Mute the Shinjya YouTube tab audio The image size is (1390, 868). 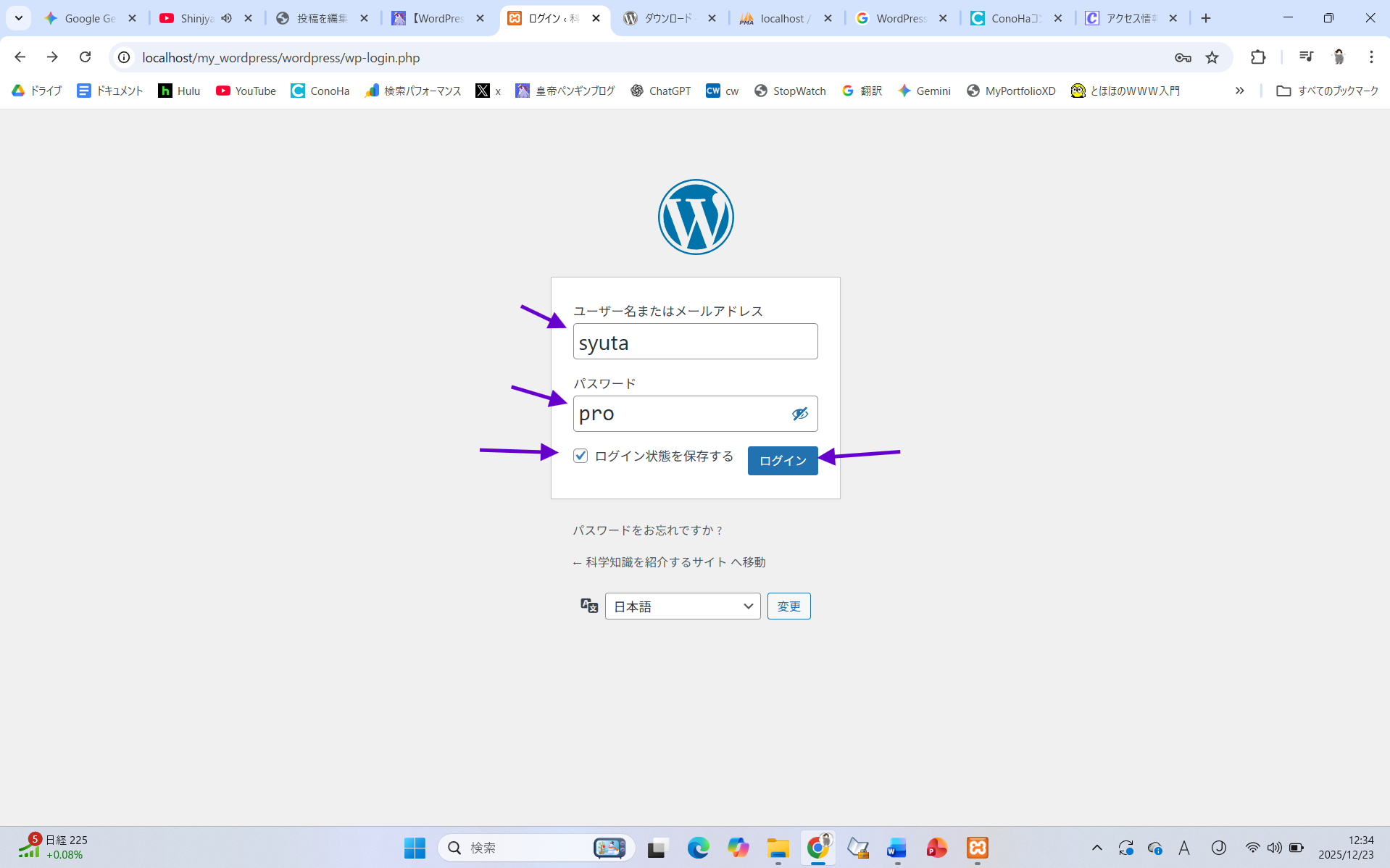pyautogui.click(x=227, y=18)
